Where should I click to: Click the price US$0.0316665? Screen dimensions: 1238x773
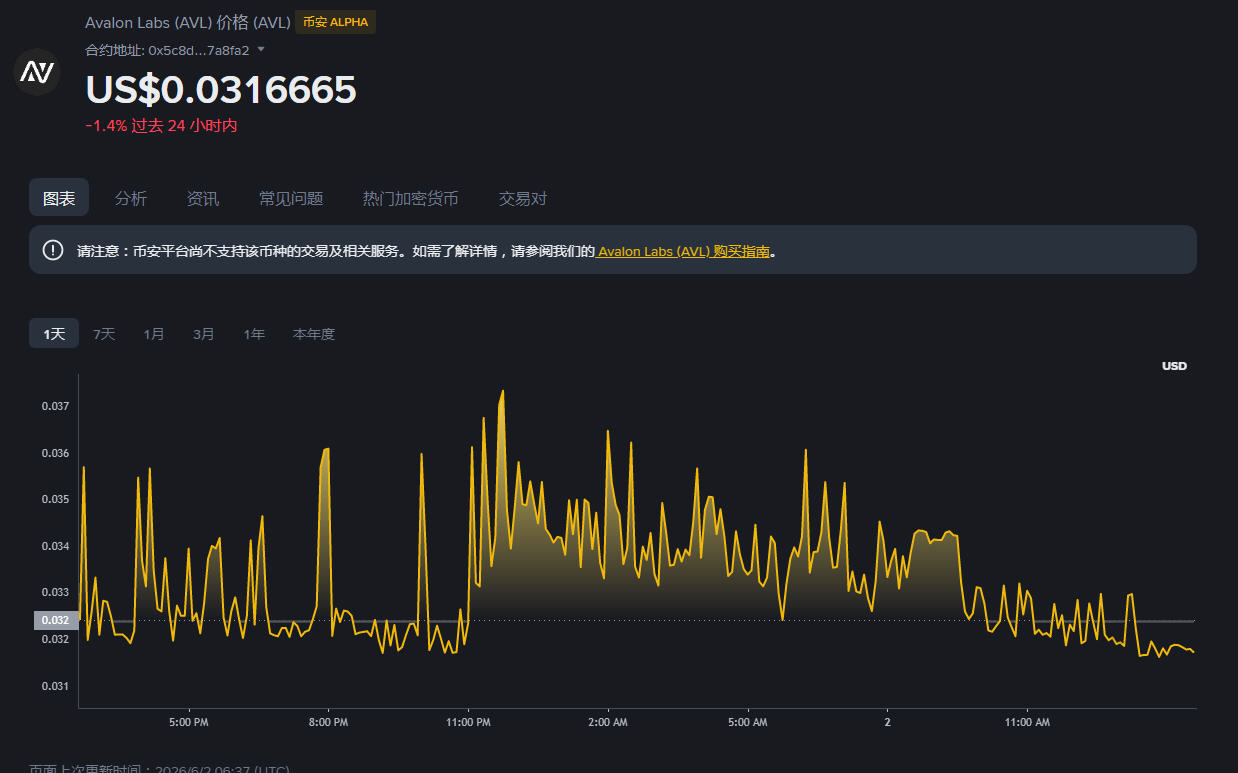point(221,90)
